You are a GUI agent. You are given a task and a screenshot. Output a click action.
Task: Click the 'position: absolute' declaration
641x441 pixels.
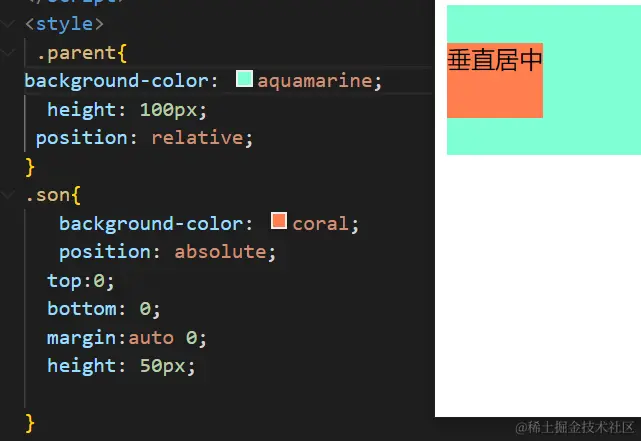coord(167,251)
